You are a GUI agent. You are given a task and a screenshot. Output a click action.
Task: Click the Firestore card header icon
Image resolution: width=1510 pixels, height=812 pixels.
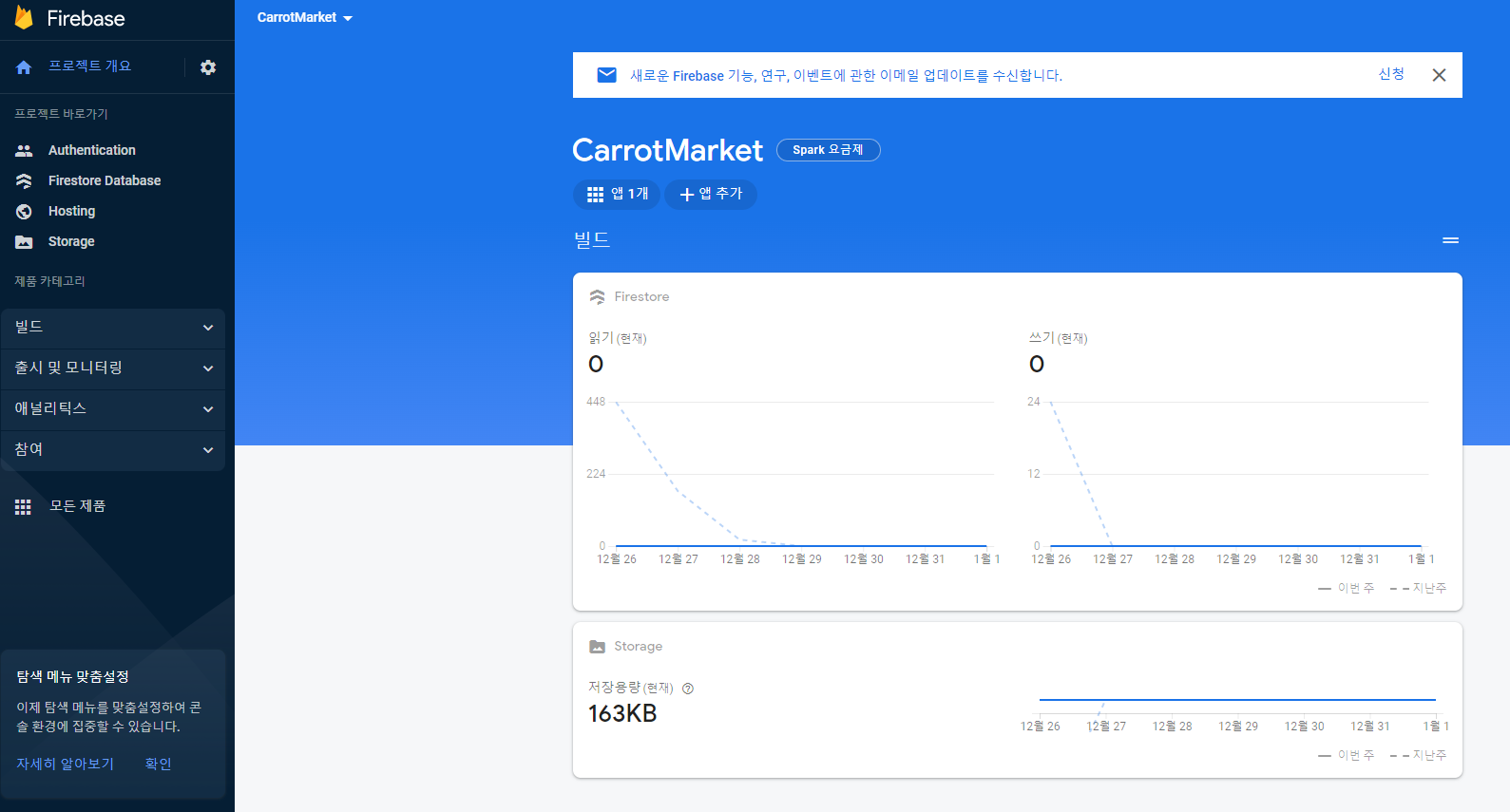click(597, 297)
